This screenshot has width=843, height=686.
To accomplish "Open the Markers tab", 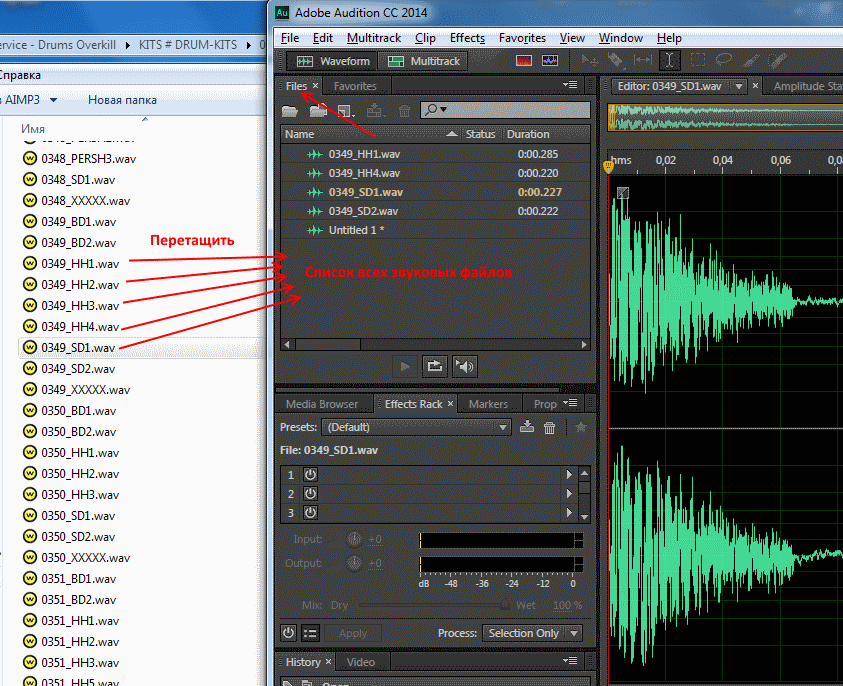I will click(x=488, y=404).
